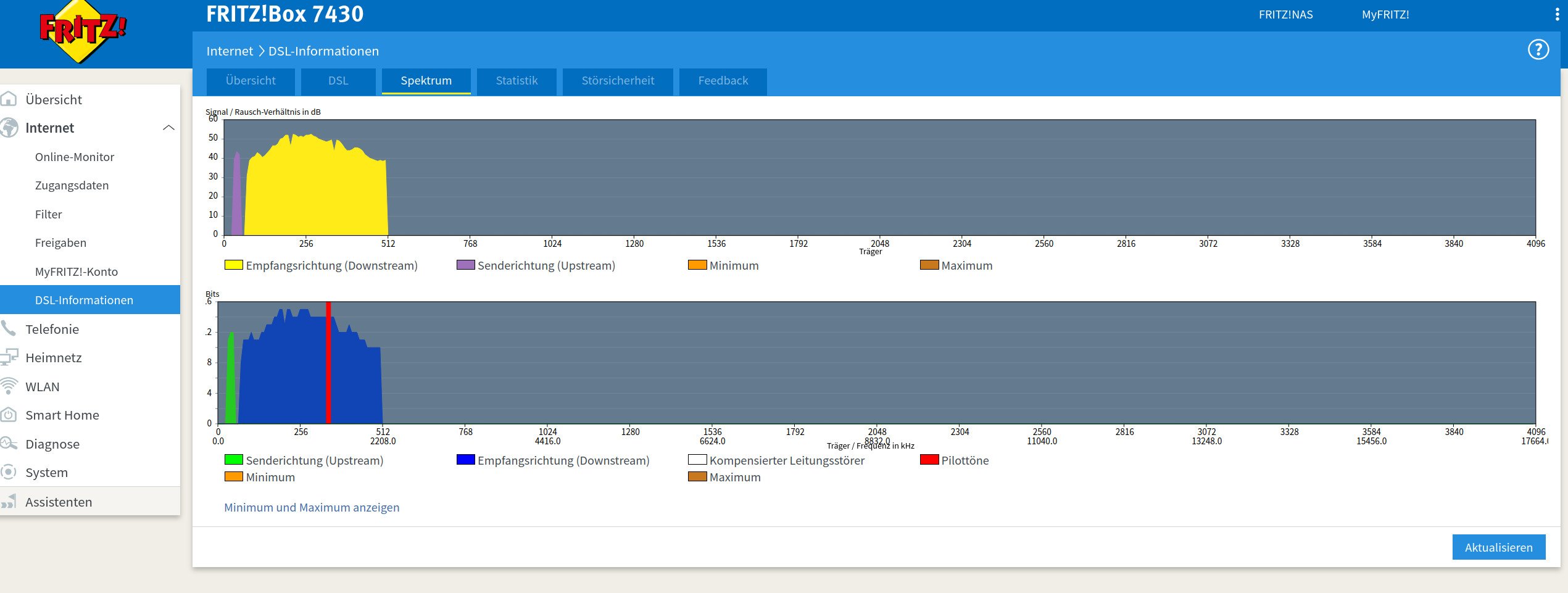Open the three-dot menu in the header

coord(1558,15)
